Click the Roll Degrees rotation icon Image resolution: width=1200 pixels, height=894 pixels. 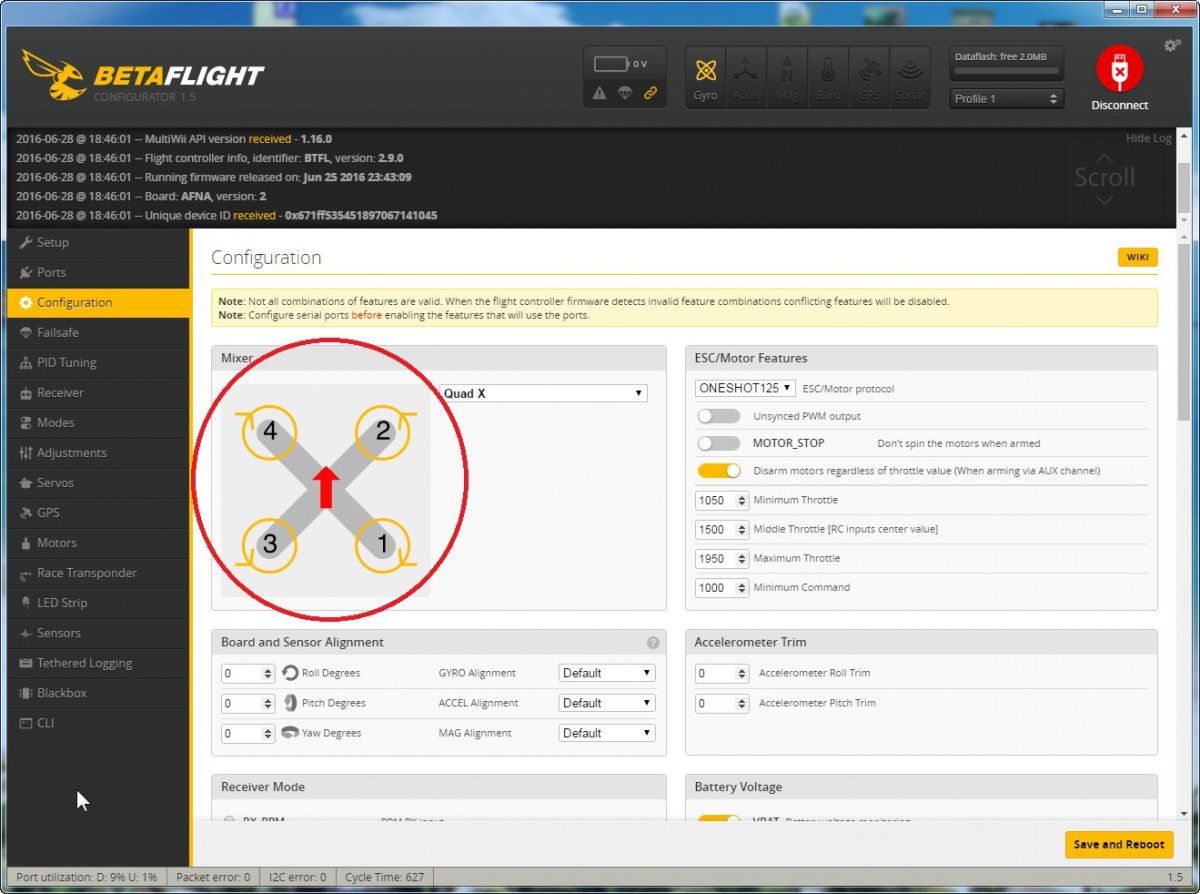click(x=290, y=673)
